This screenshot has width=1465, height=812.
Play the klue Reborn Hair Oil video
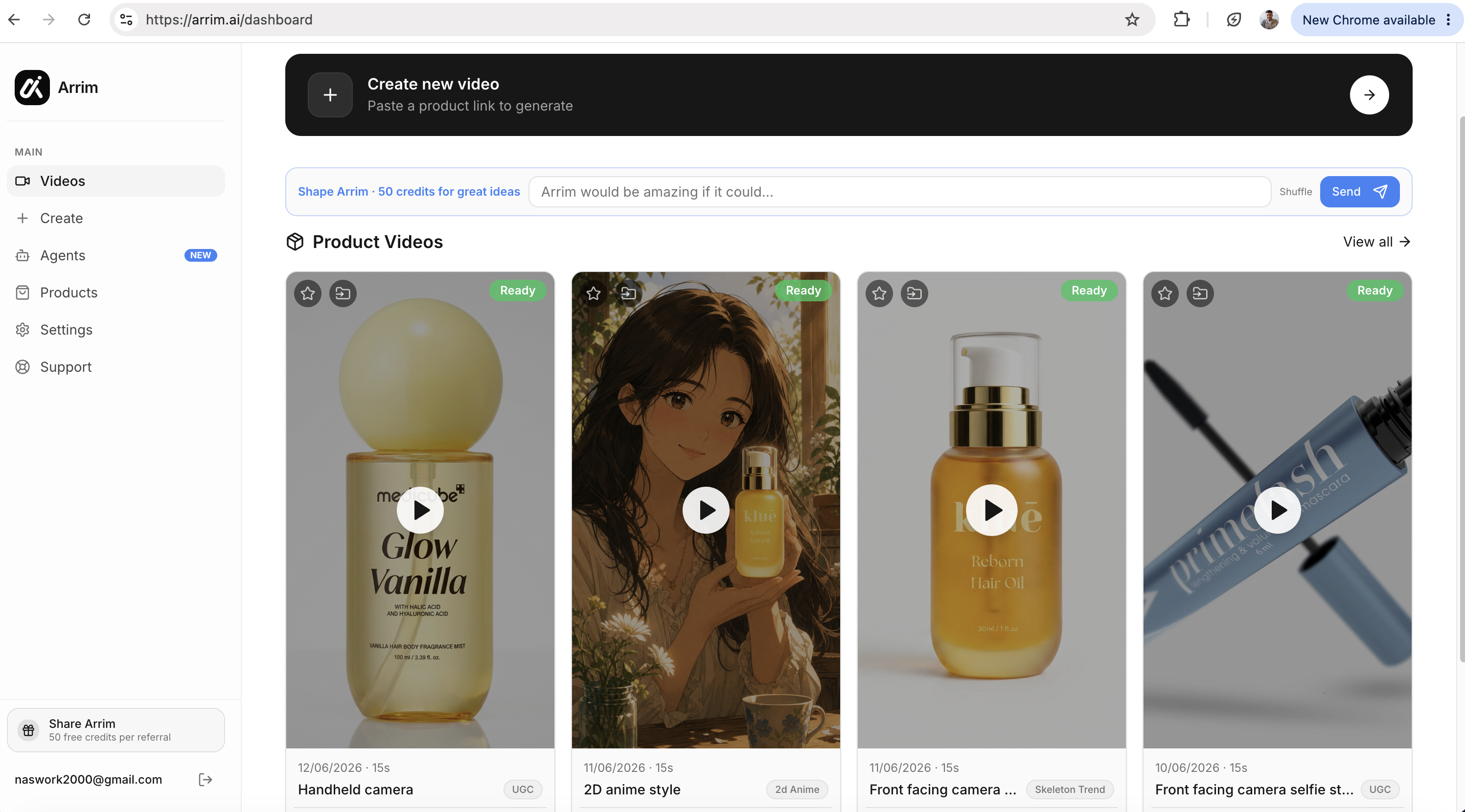[992, 510]
